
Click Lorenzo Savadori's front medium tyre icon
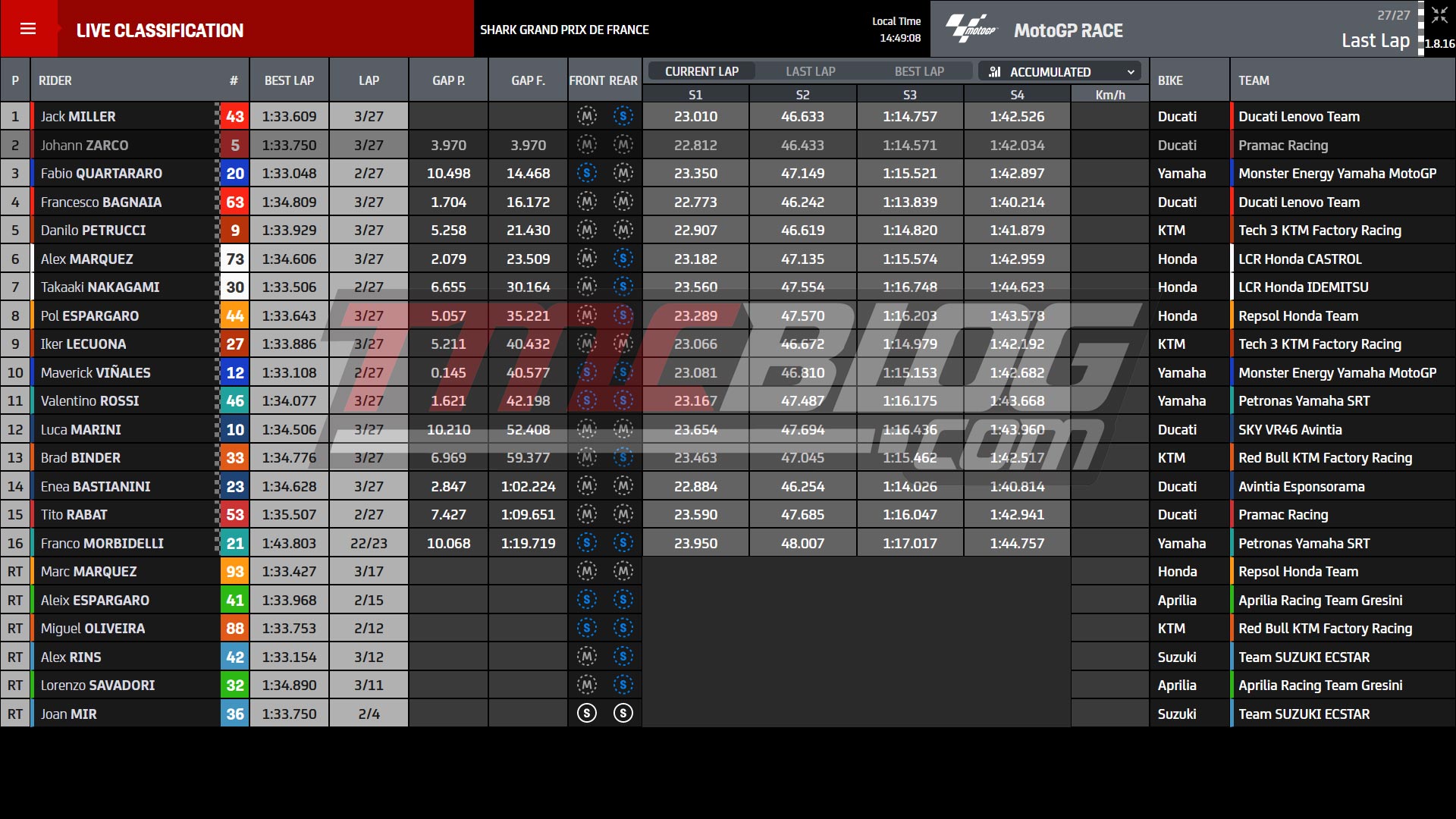click(587, 685)
